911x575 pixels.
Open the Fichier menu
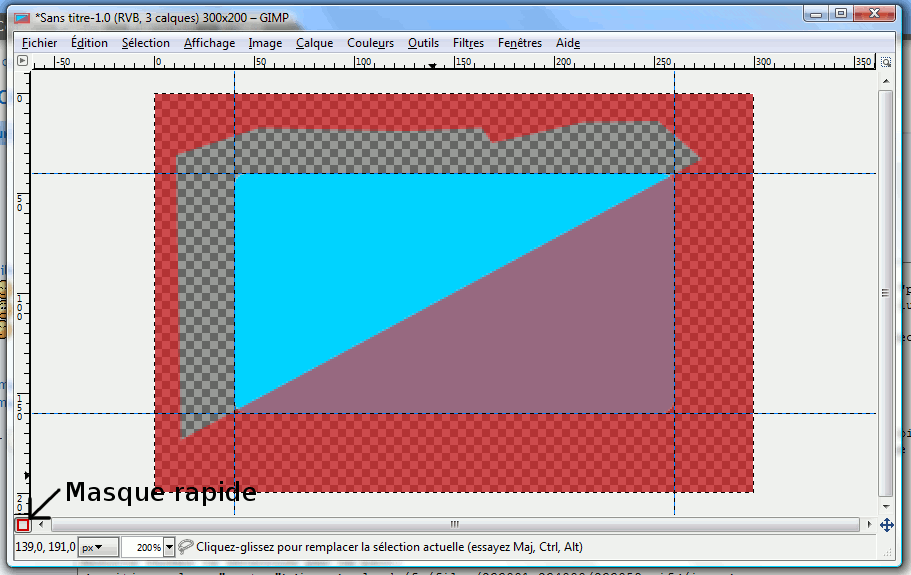point(40,43)
